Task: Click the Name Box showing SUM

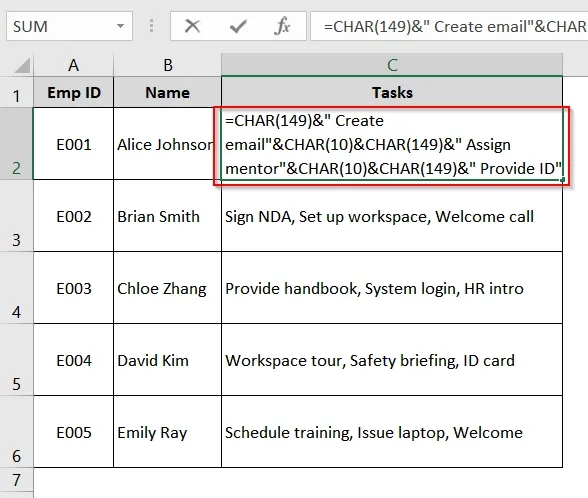Action: (x=69, y=26)
